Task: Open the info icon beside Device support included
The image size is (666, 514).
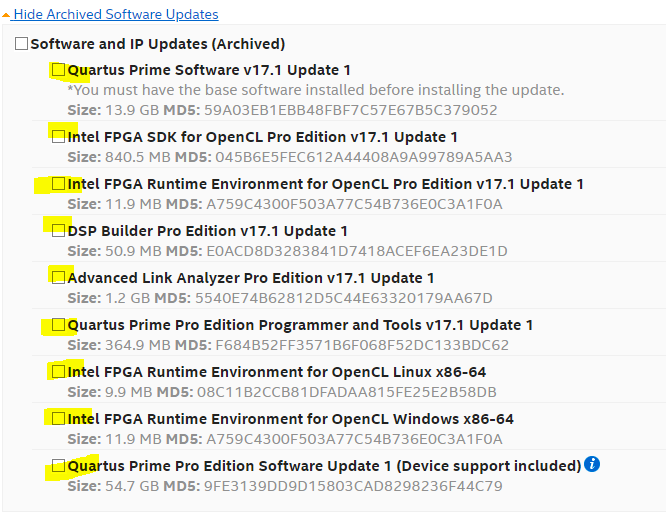Action: tap(592, 464)
